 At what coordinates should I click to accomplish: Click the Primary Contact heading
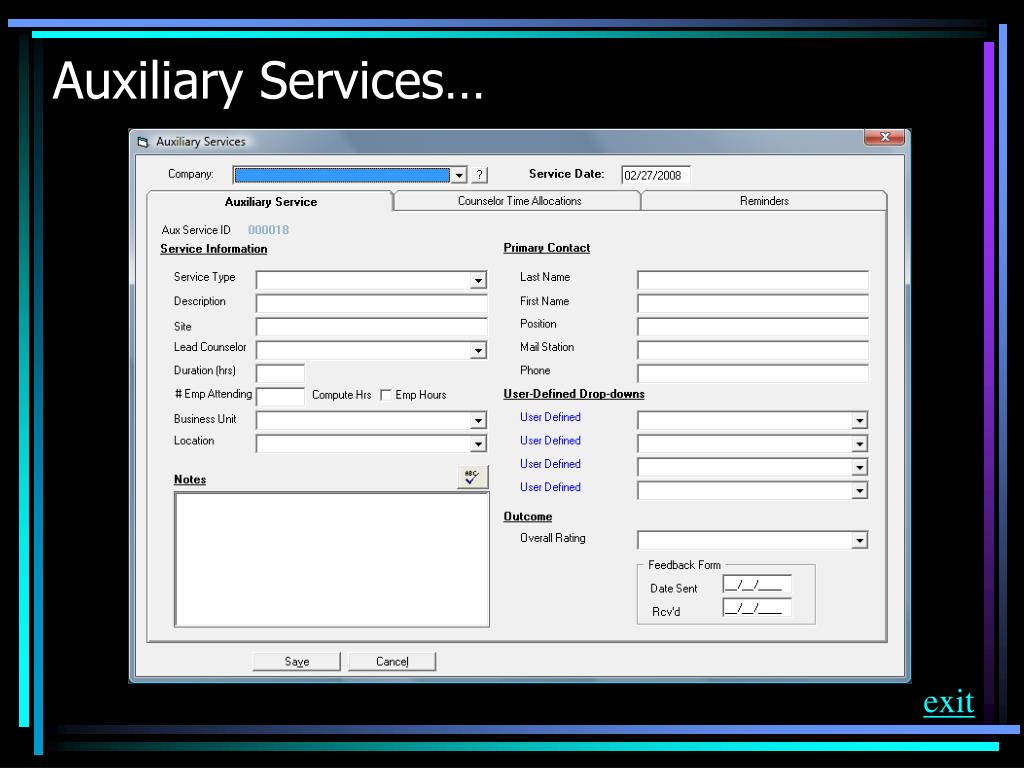point(547,248)
